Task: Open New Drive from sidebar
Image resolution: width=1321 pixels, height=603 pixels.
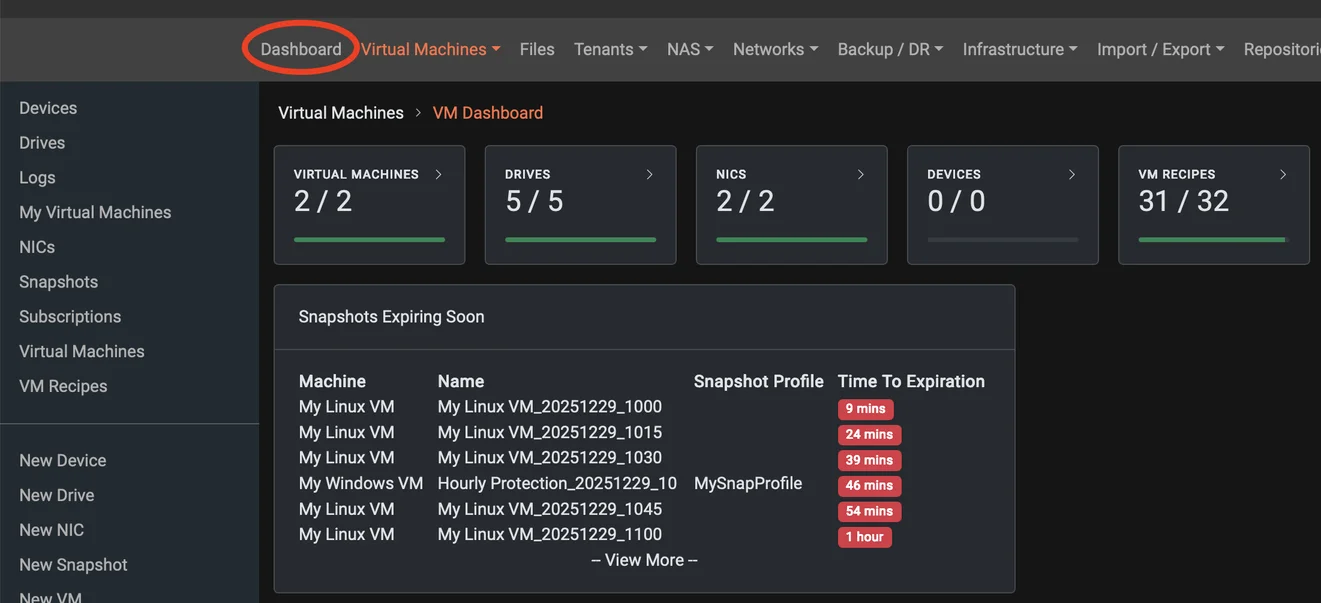Action: (x=56, y=495)
